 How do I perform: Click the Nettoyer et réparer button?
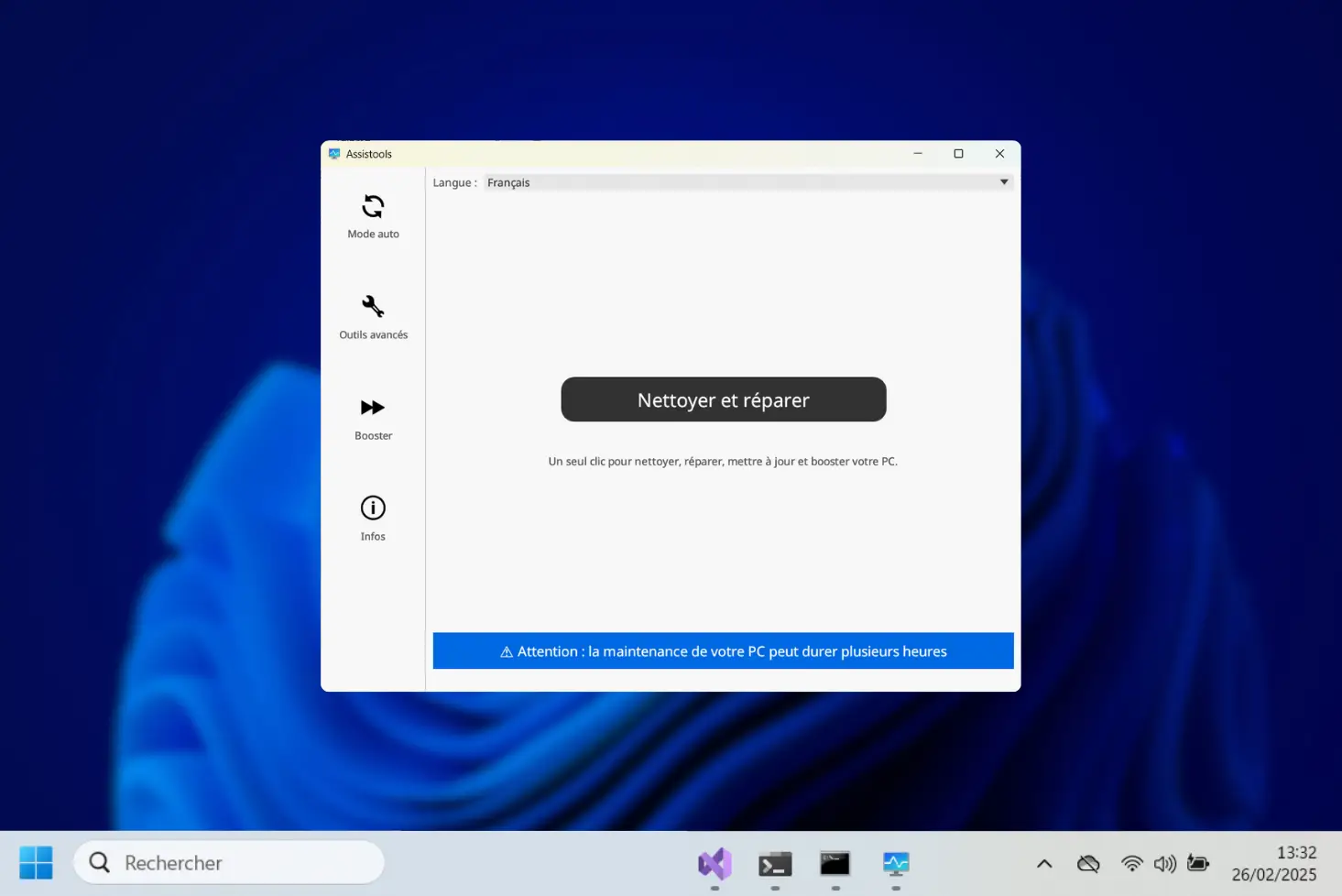724,399
